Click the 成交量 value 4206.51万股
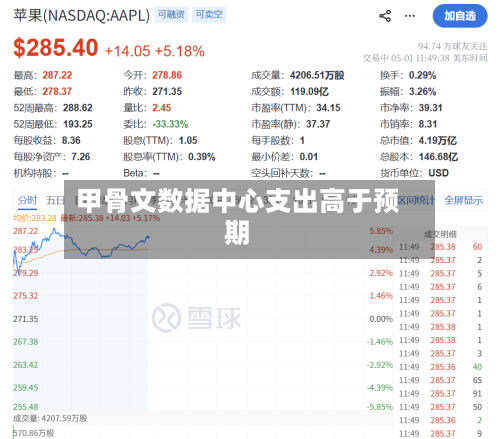 pos(317,75)
